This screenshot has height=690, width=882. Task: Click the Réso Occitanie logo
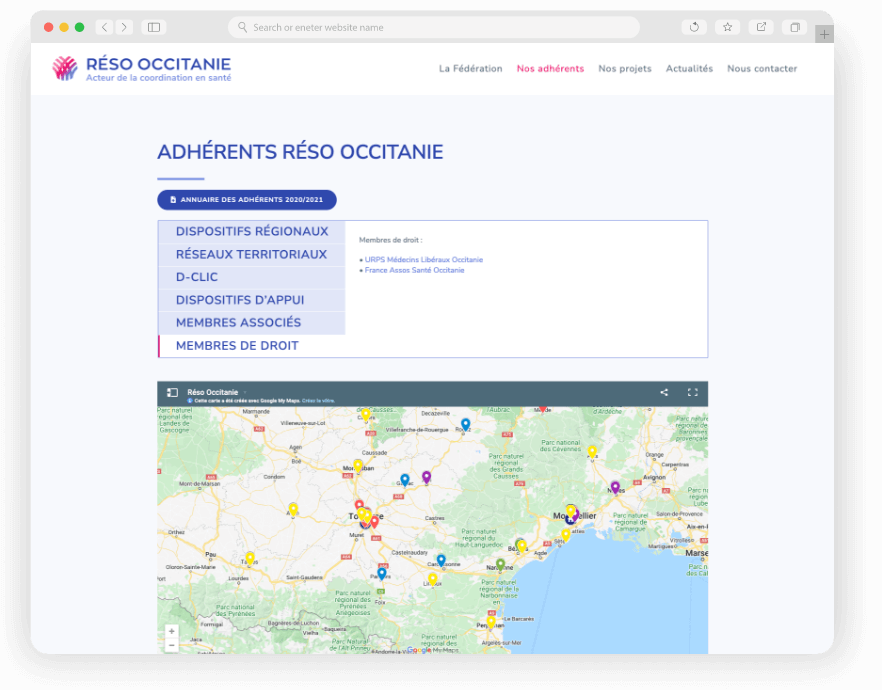pyautogui.click(x=142, y=69)
